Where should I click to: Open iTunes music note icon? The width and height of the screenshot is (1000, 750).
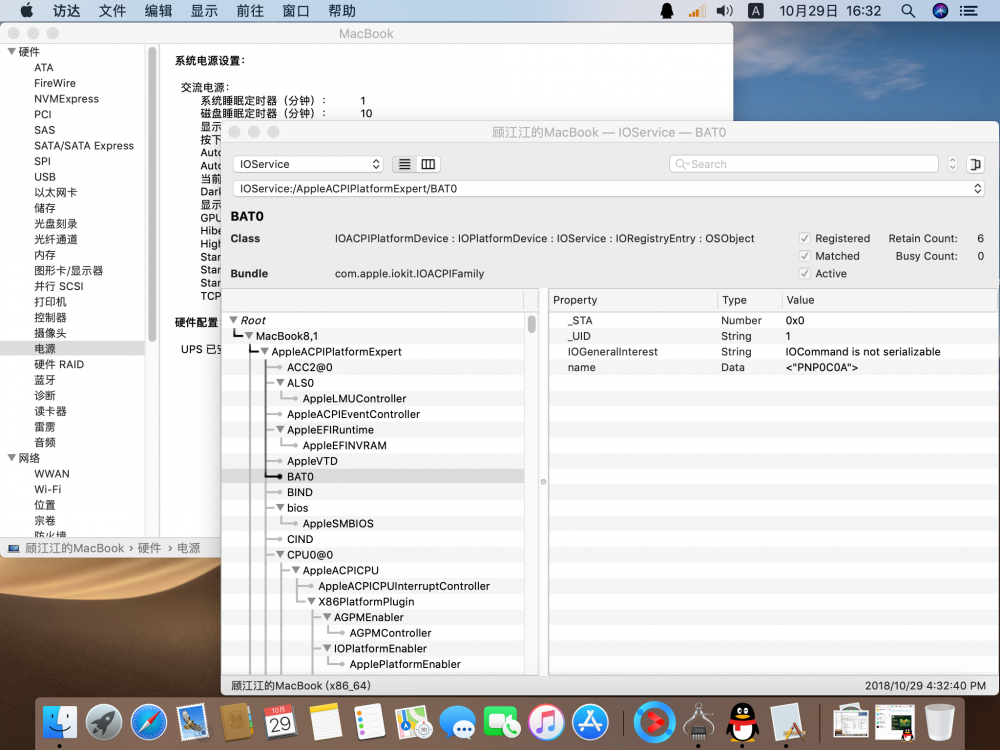tap(546, 722)
